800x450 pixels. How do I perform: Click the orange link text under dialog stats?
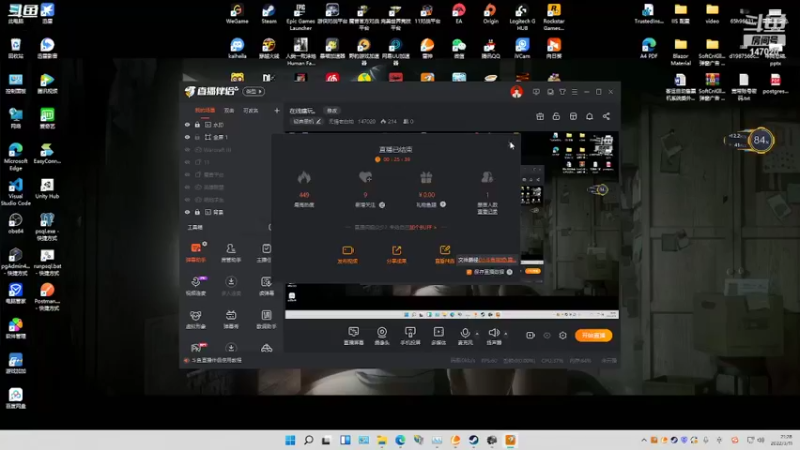(422, 227)
